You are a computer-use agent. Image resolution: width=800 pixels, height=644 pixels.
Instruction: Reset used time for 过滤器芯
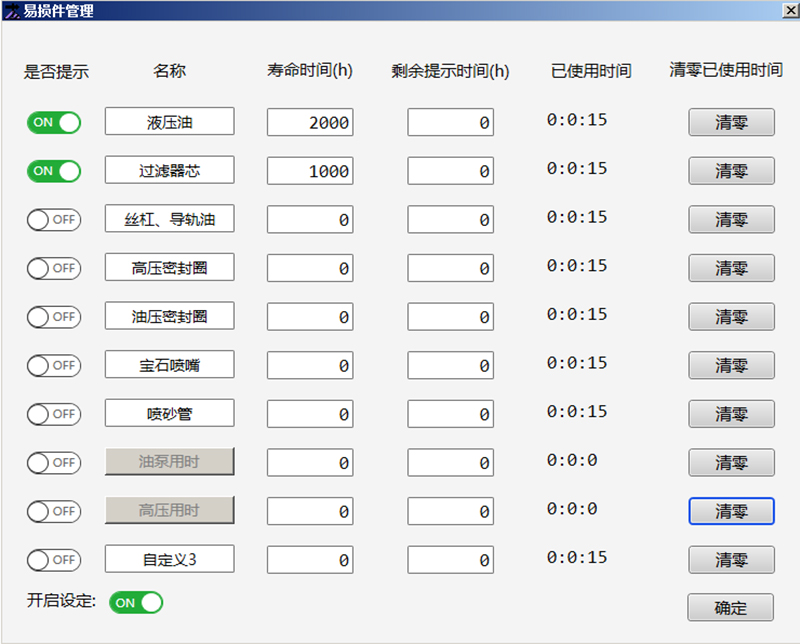[x=731, y=170]
